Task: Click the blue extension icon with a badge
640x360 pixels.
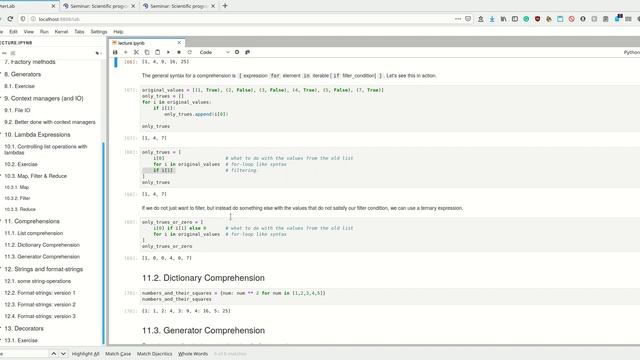Action: tap(618, 18)
